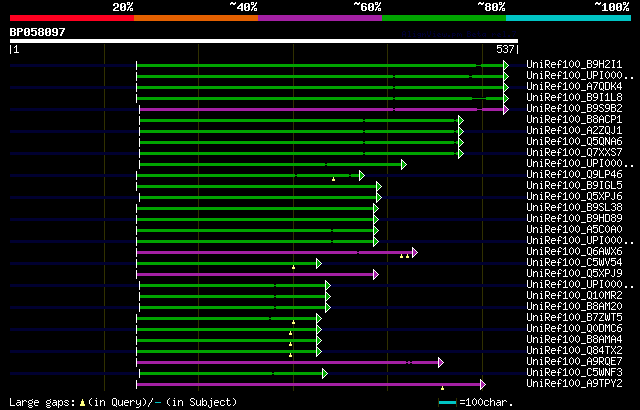Screen dimensions: 640x410
Task: Click the cyan 100char scale bar in legend
Action: pyautogui.click(x=447, y=403)
